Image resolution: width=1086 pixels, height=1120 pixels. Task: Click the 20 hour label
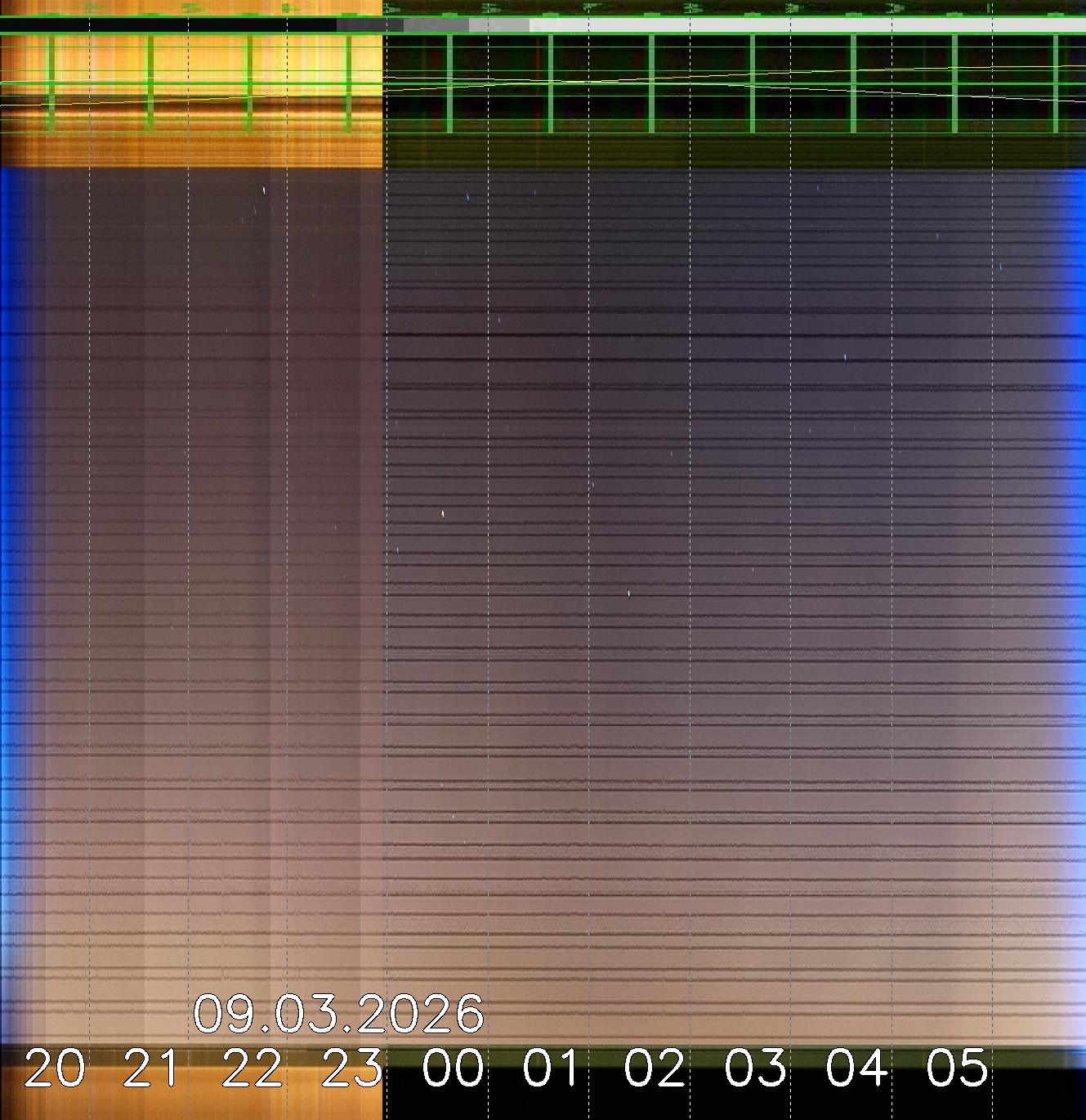point(54,1068)
